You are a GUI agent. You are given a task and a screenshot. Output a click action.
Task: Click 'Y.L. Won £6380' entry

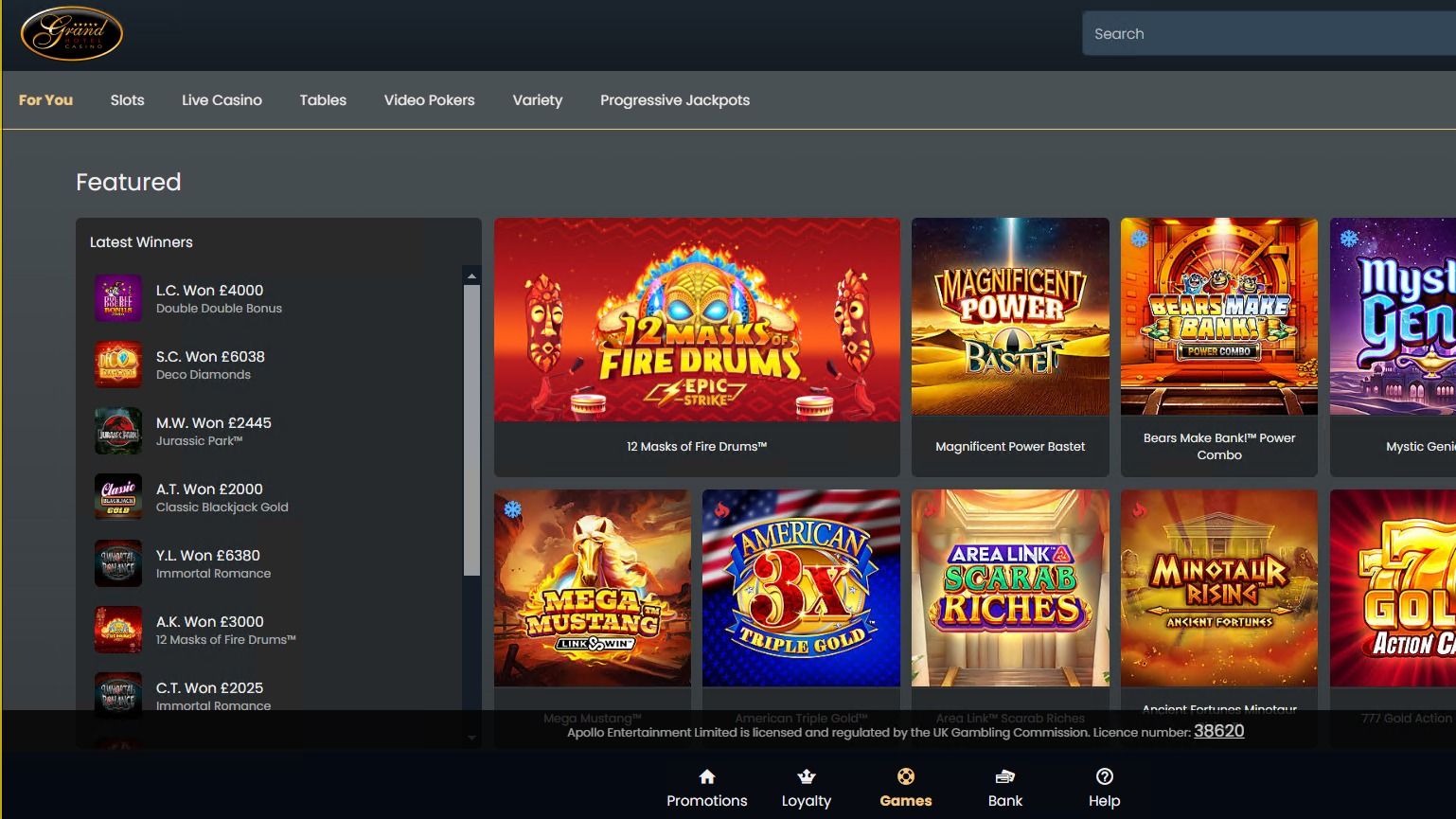point(207,555)
